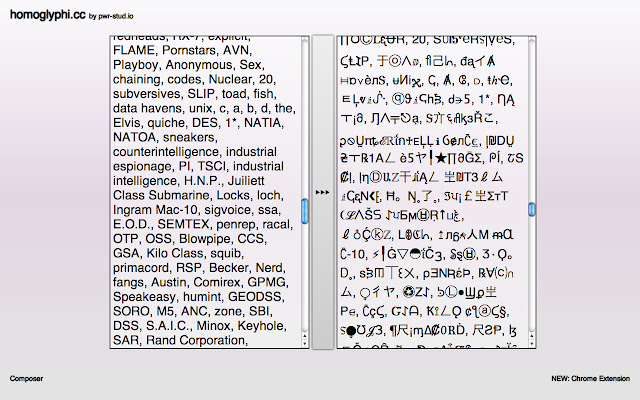This screenshot has width=640, height=400.
Task: Open the Composer link
Action: coord(26,378)
